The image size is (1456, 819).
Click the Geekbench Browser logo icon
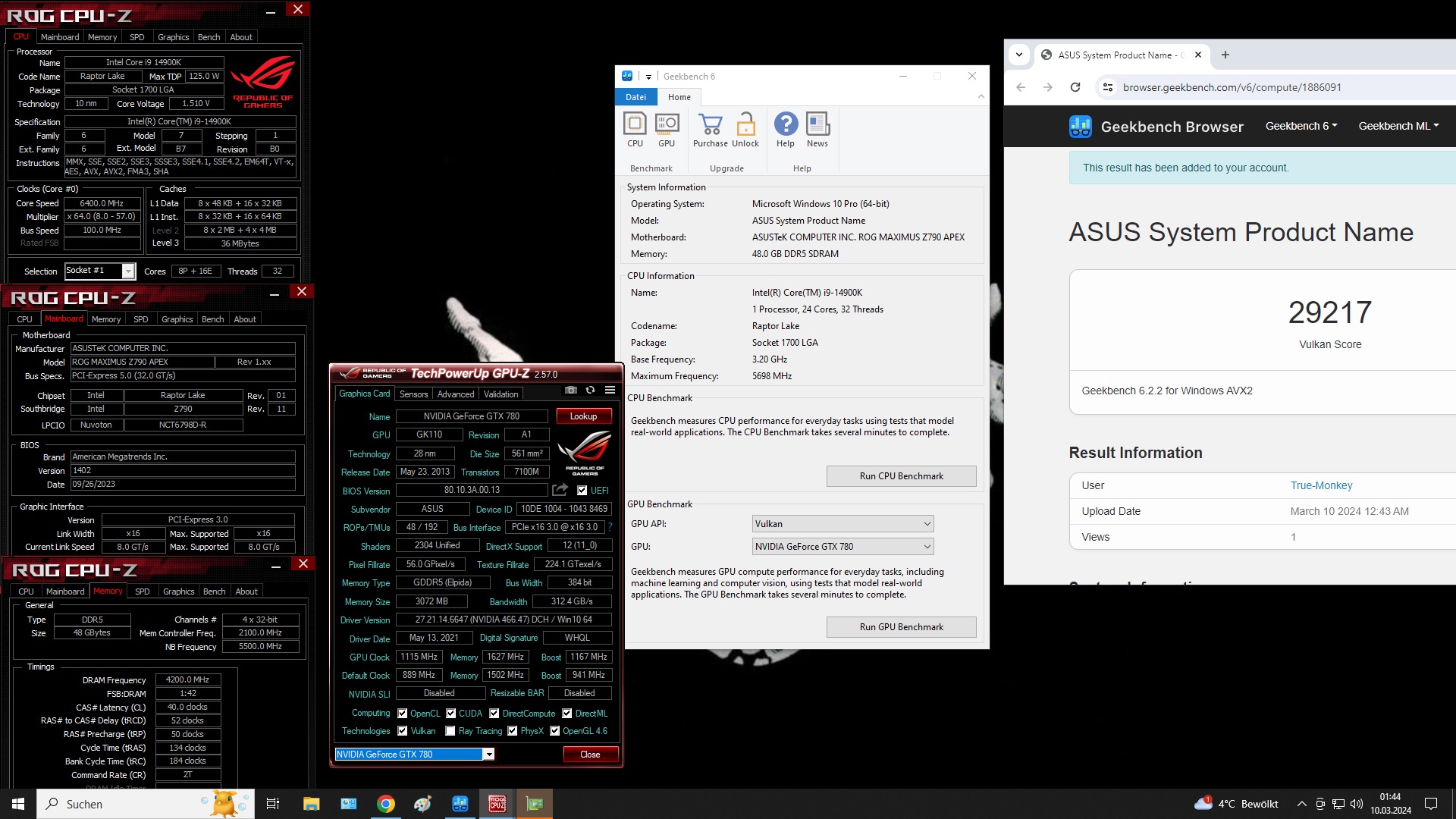pos(1080,127)
